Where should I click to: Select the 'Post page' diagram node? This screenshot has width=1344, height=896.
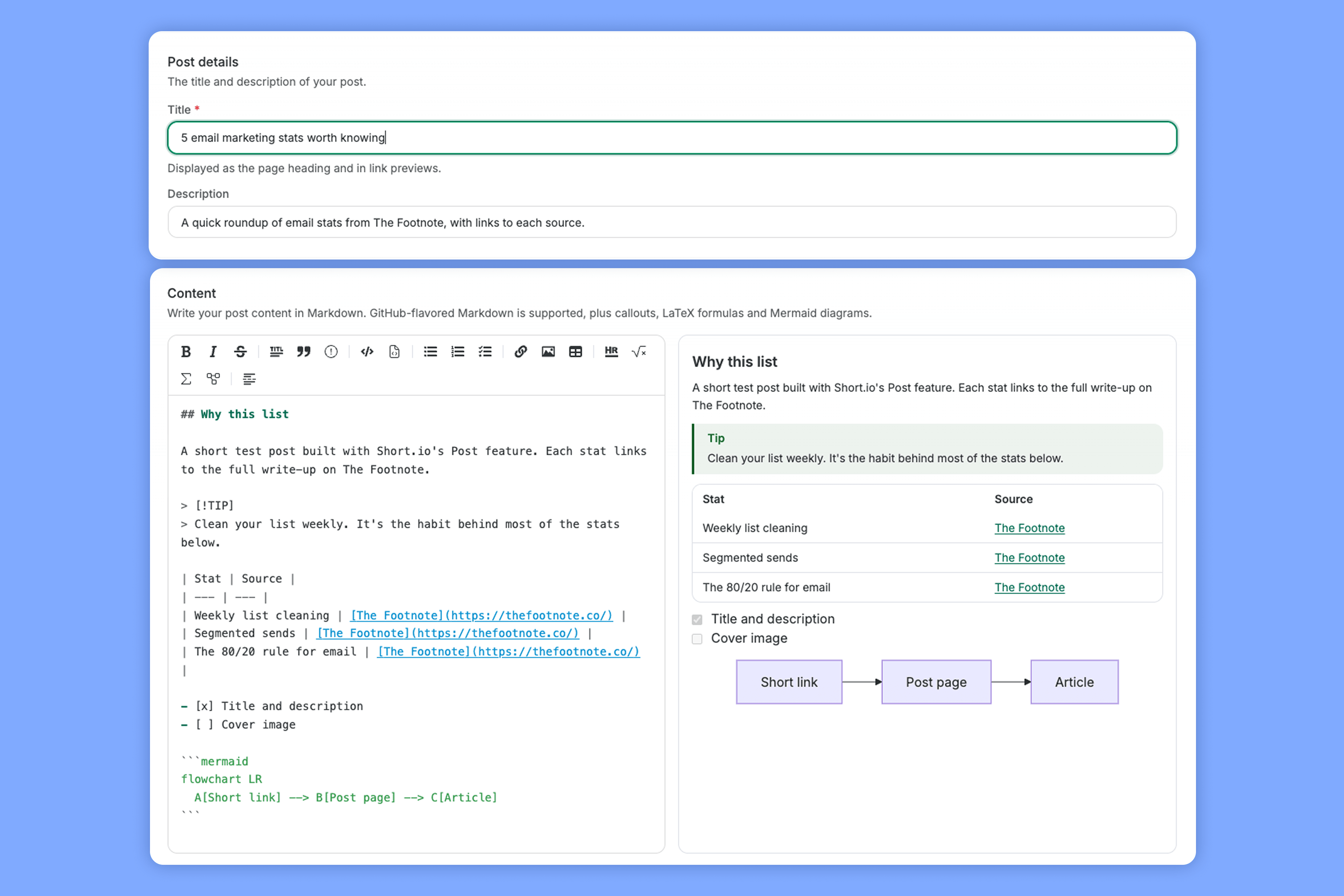[936, 682]
